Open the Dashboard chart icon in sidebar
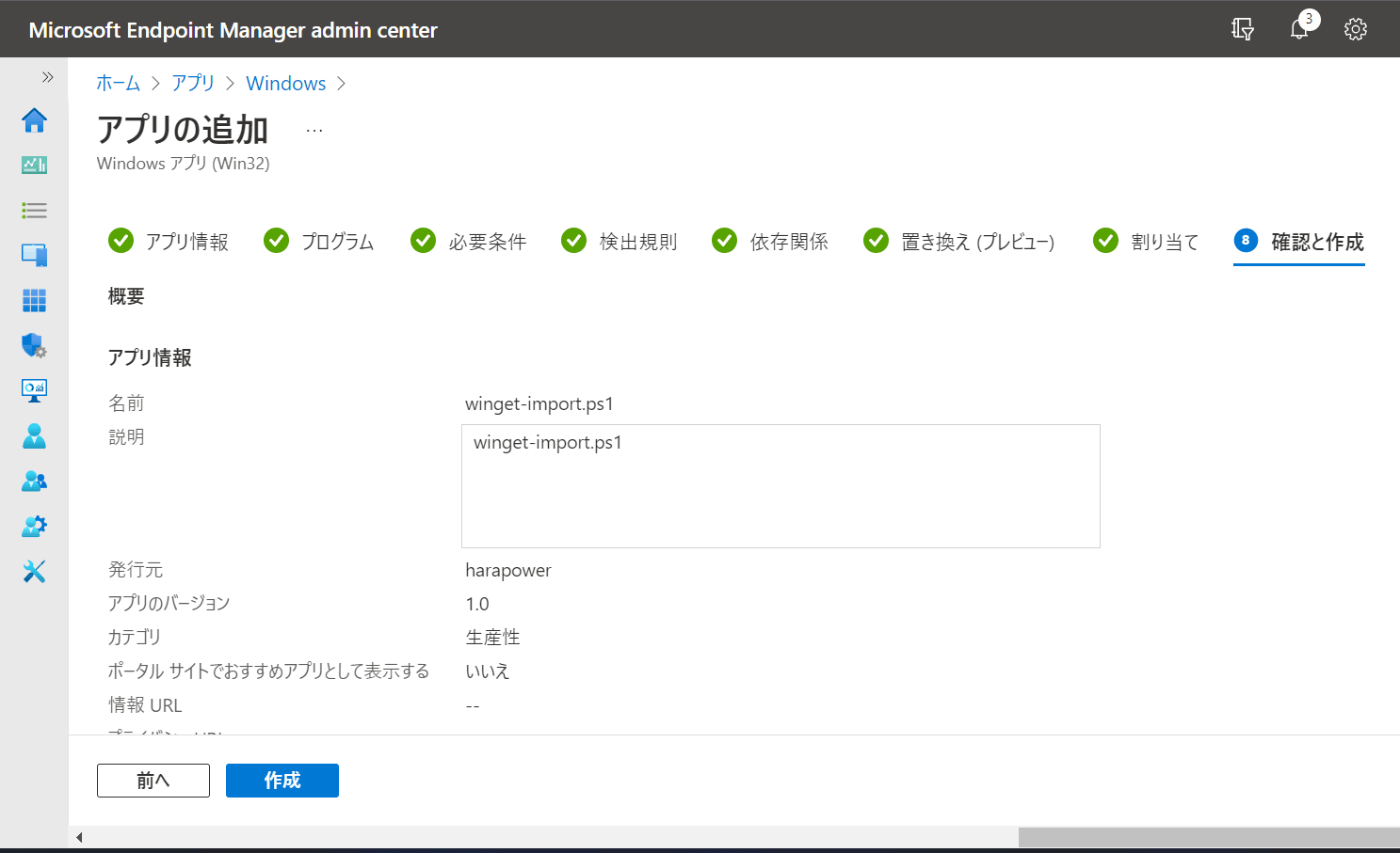1400x853 pixels. click(x=34, y=165)
